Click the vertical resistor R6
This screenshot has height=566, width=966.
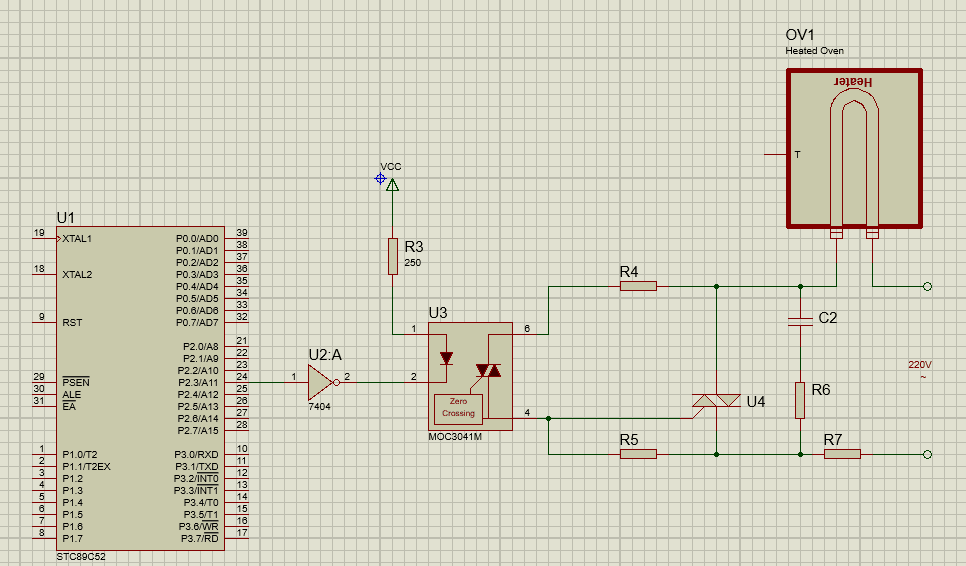(x=800, y=400)
